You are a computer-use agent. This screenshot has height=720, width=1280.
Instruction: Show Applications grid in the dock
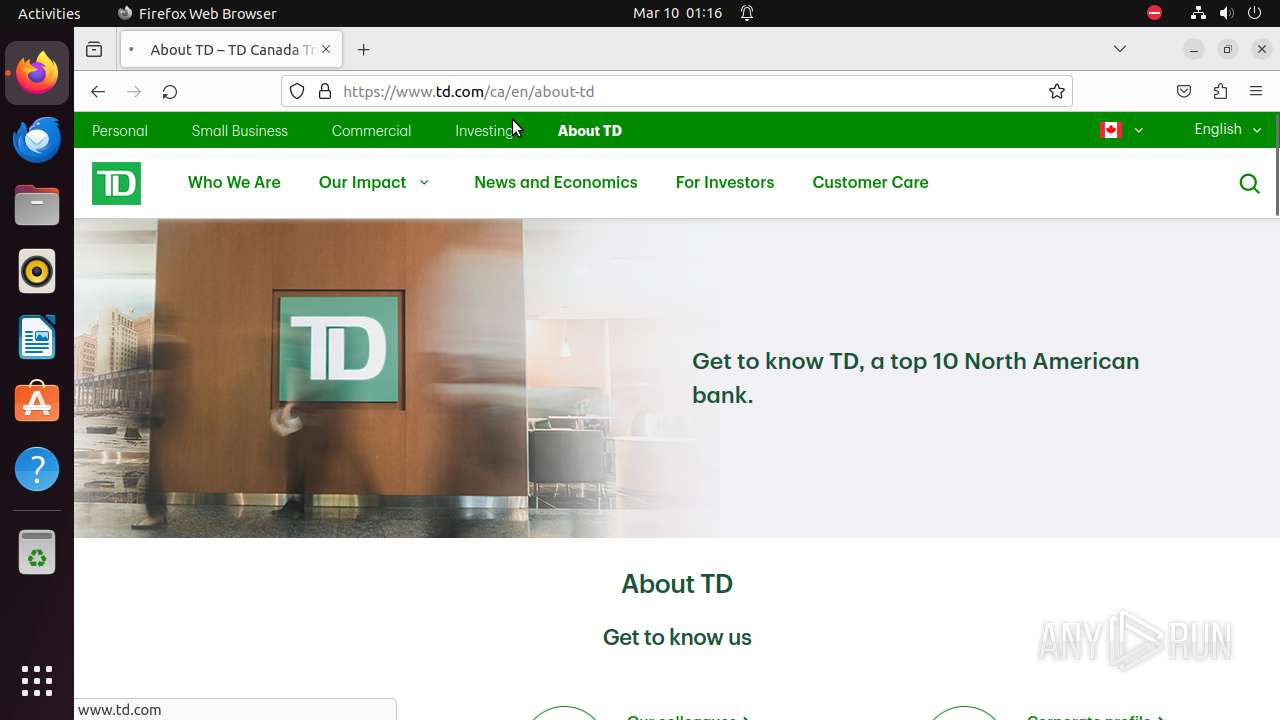point(37,681)
